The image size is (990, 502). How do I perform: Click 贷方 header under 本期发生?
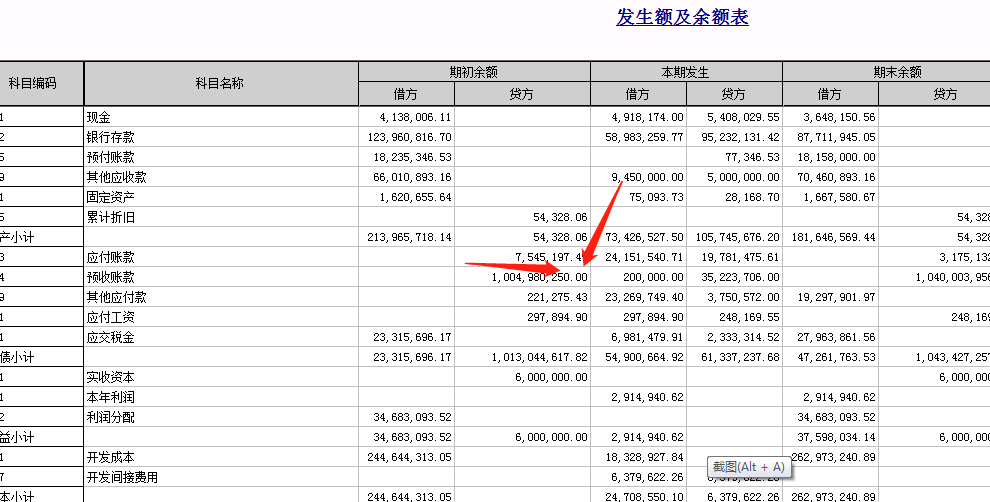pos(734,94)
